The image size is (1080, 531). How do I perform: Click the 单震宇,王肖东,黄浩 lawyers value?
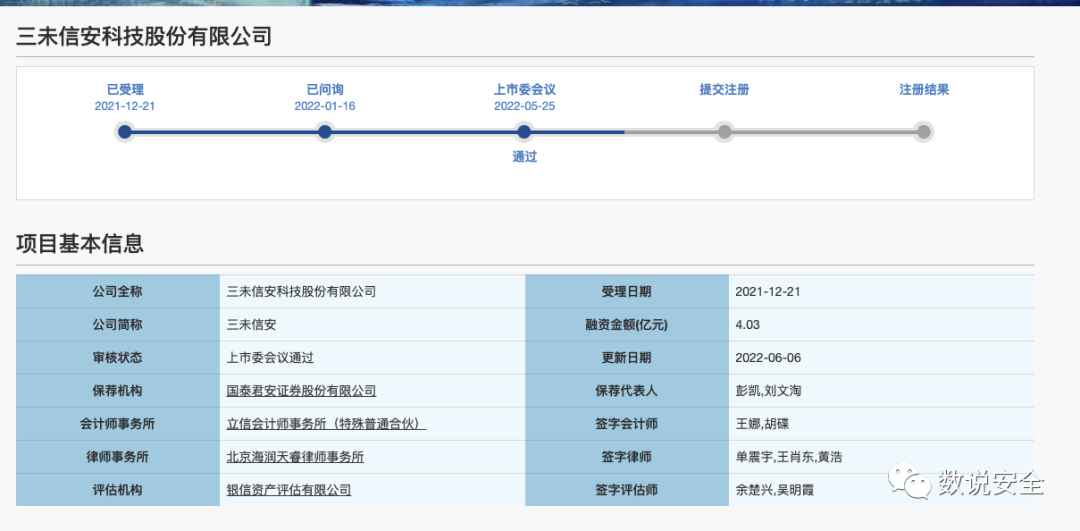790,457
